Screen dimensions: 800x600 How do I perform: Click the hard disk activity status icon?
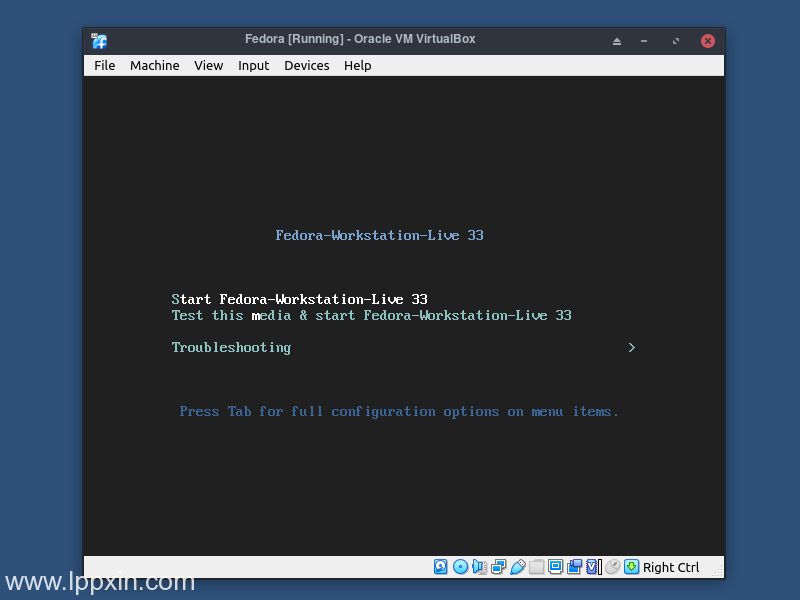441,567
